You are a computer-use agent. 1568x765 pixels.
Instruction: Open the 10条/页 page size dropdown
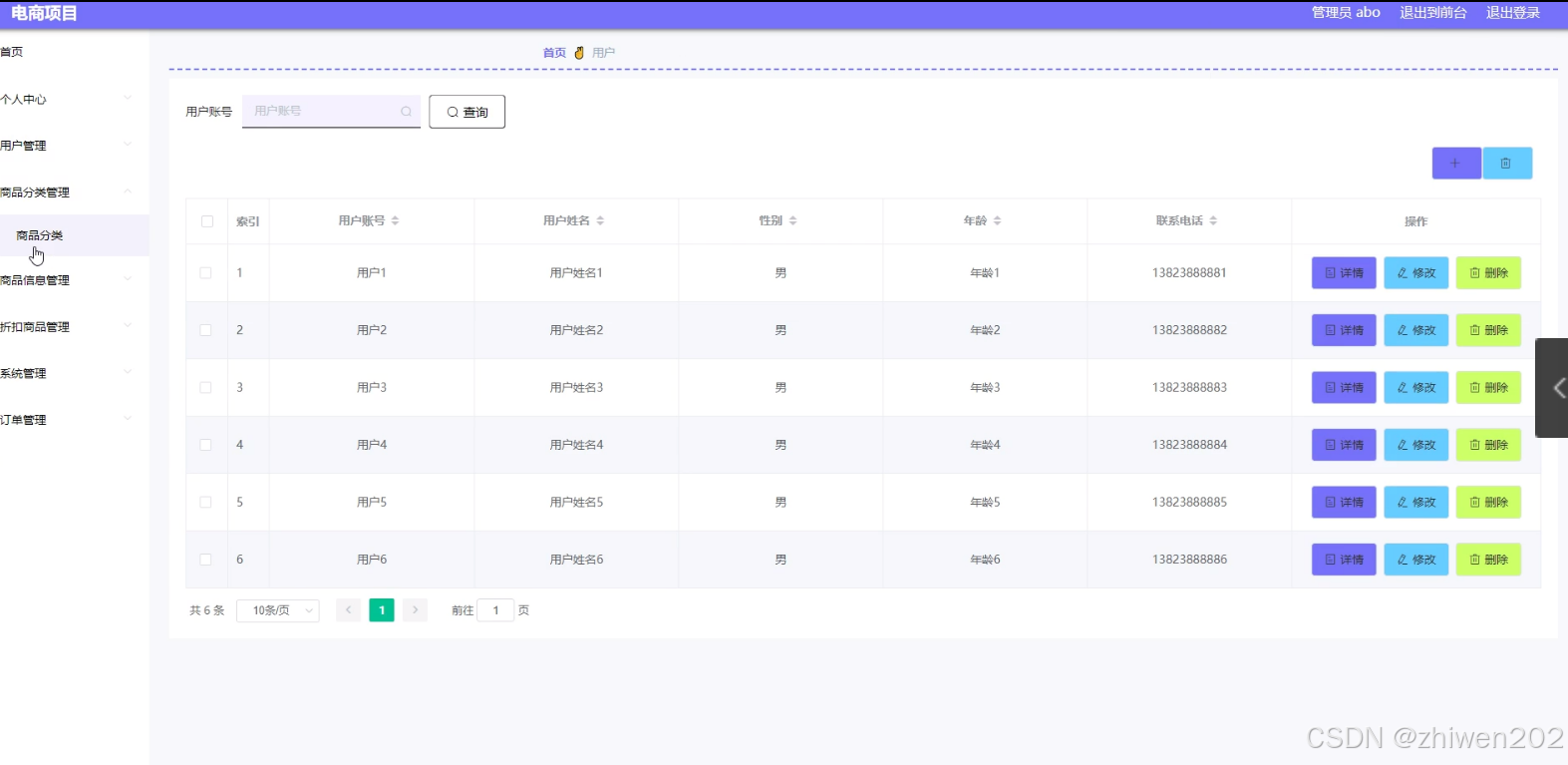(x=278, y=610)
